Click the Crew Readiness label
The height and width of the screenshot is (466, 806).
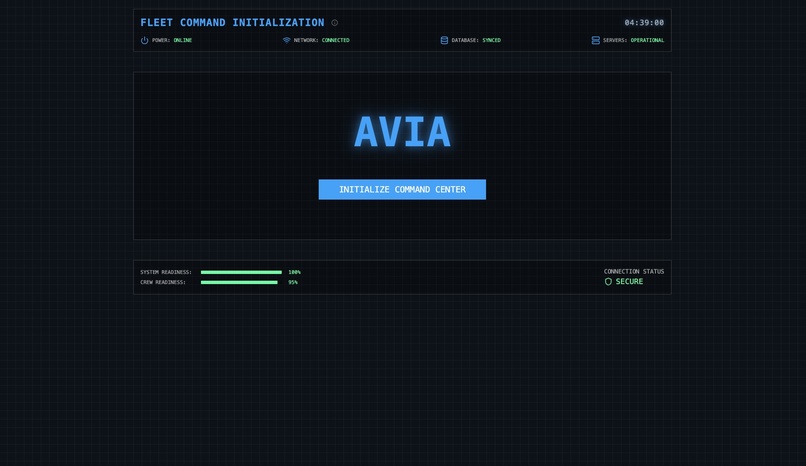(163, 282)
